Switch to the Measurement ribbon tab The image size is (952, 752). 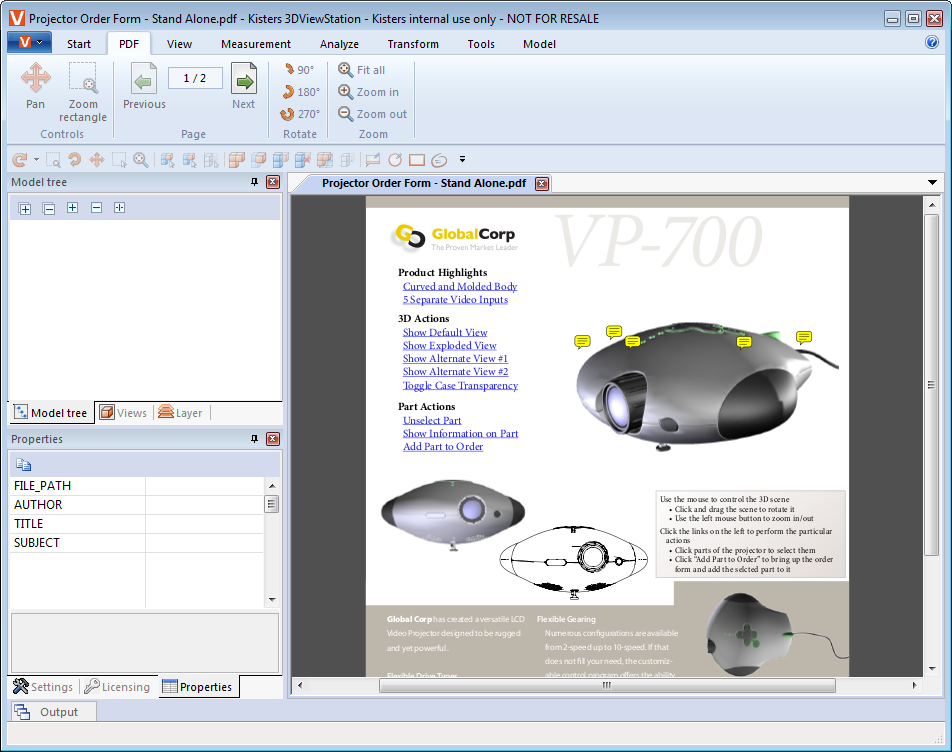click(x=256, y=44)
